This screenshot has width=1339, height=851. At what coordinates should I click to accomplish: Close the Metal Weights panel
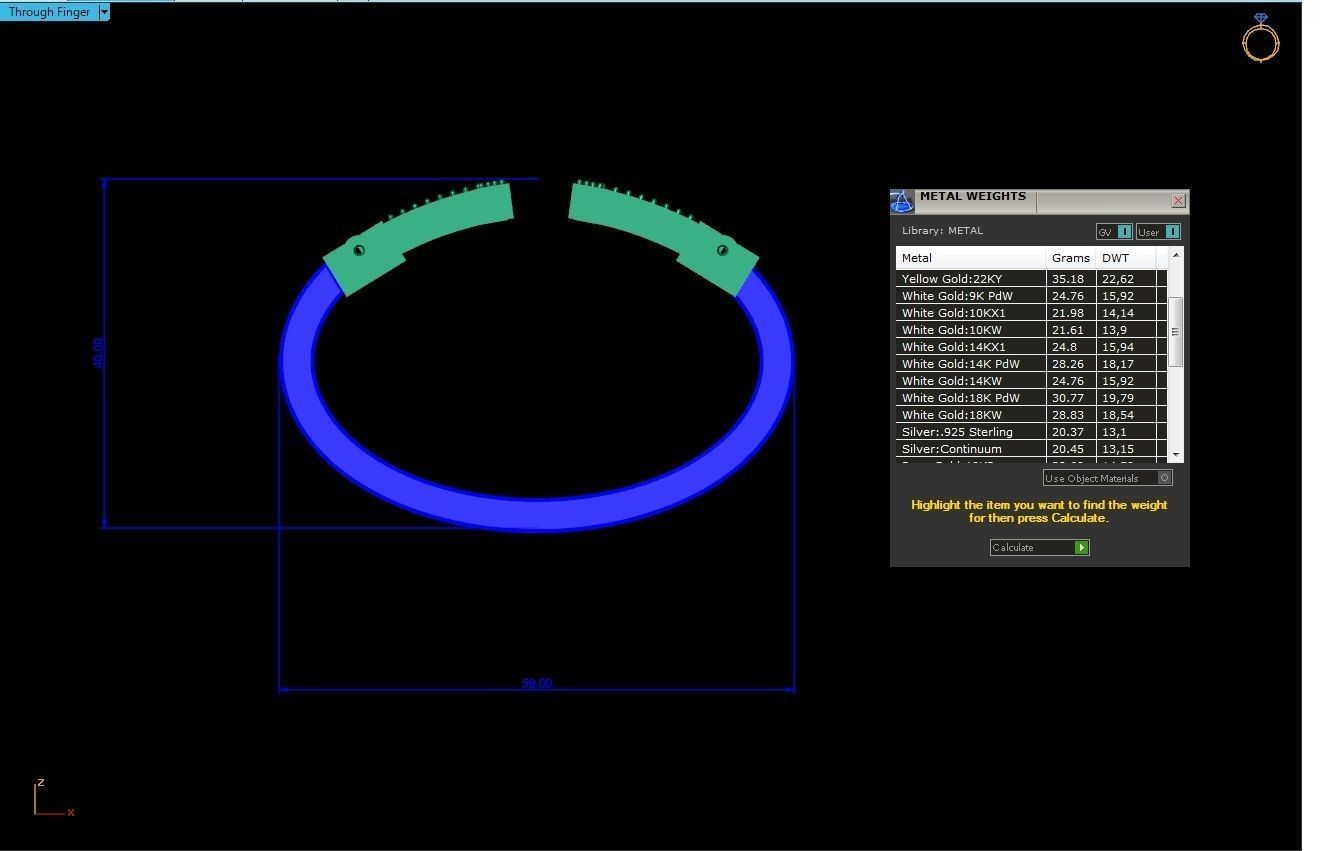(1178, 201)
